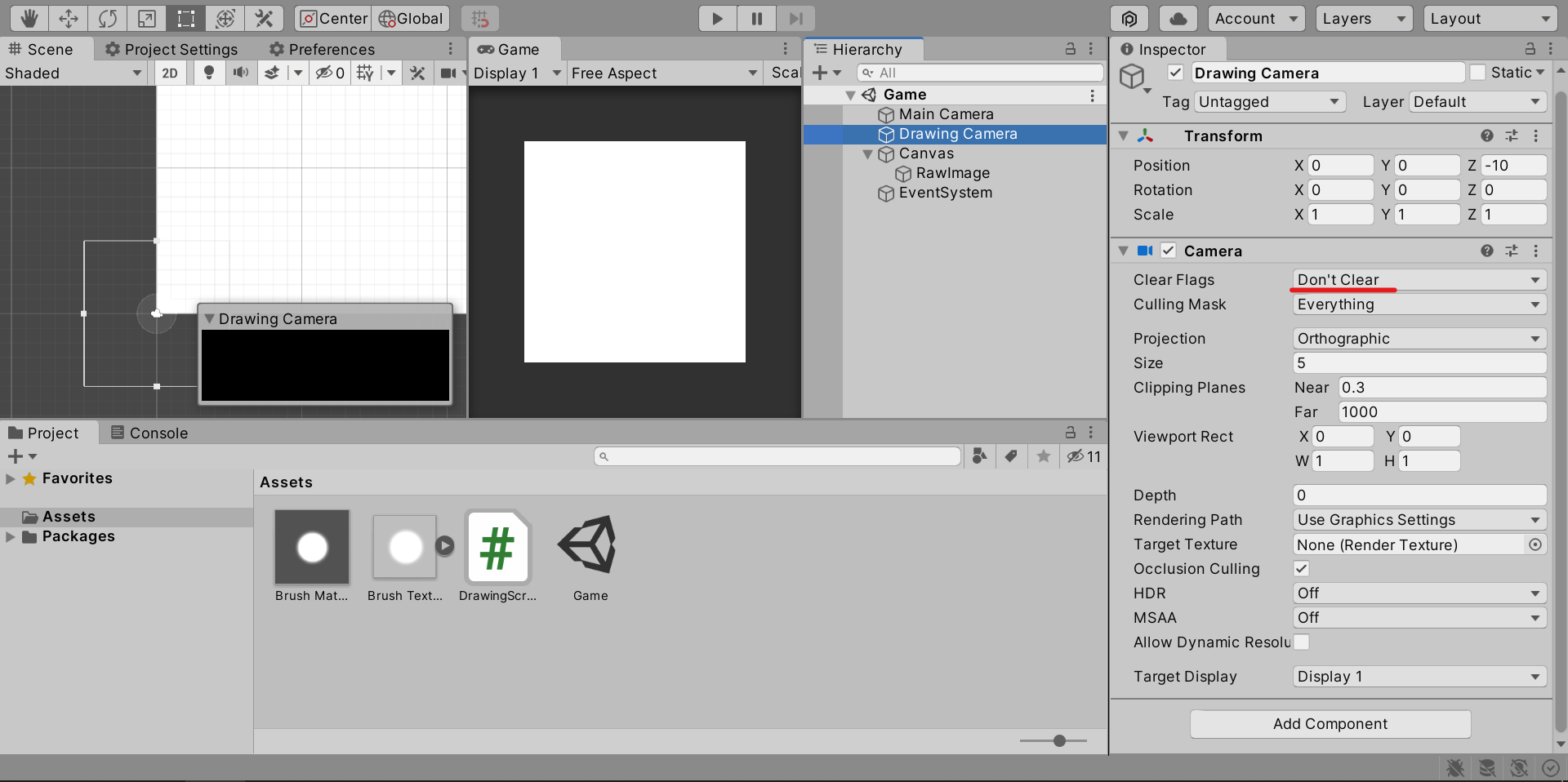Toggle Camera component enabled checkbox
The image size is (1568, 782).
click(1169, 251)
